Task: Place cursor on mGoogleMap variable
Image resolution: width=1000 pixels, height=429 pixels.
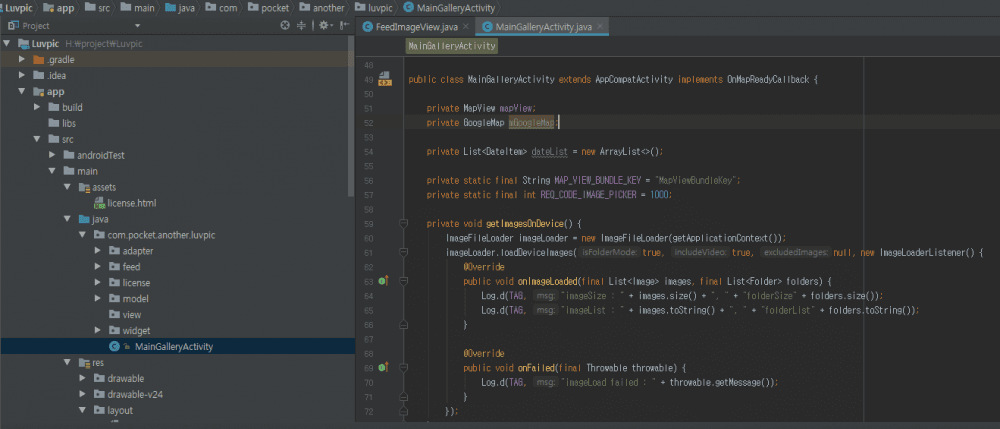Action: 533,122
